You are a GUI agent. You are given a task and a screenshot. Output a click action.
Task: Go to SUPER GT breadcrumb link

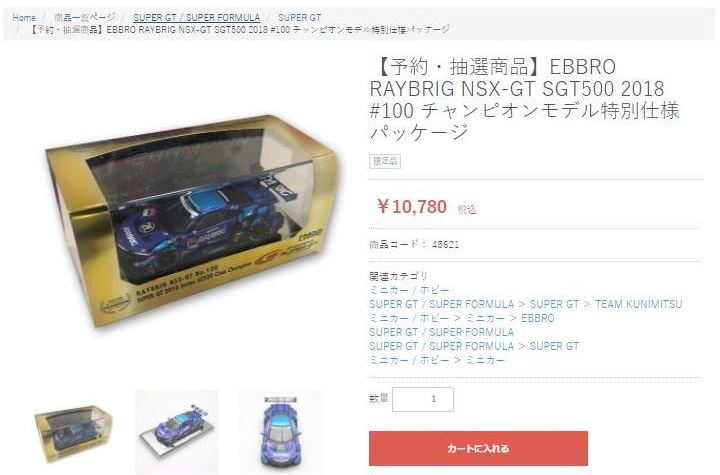(299, 18)
